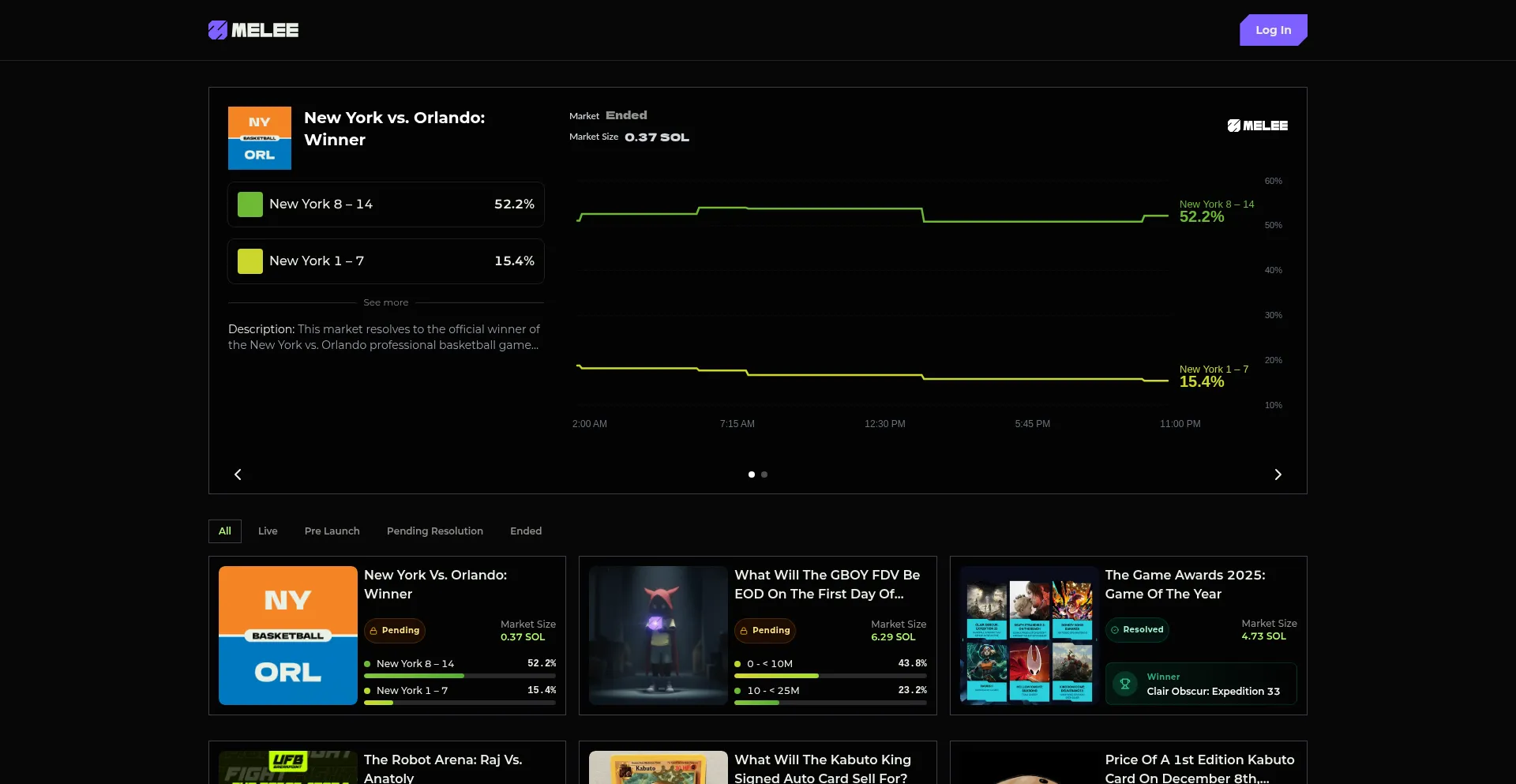Click the lock icon on GBOY Pending badge
This screenshot has width=1516, height=784.
[x=744, y=631]
